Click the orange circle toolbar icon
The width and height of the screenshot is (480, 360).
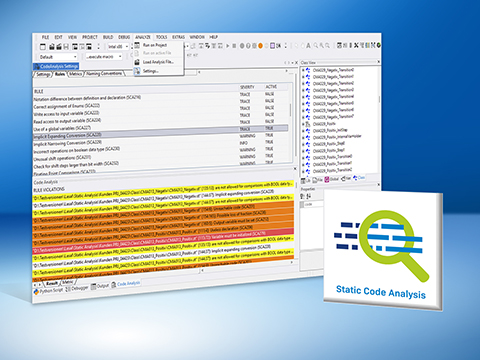coord(260,46)
